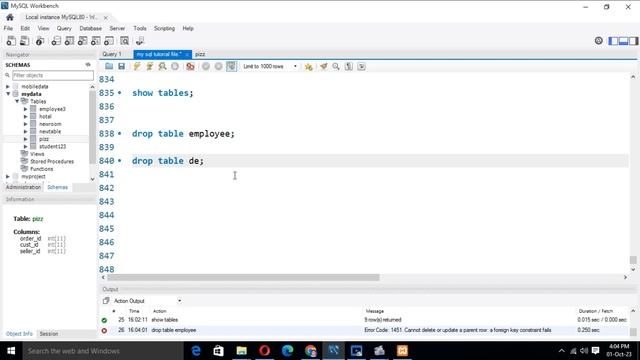Toggle the bottom output panel visibility
The width and height of the screenshot is (640, 360).
point(623,41)
